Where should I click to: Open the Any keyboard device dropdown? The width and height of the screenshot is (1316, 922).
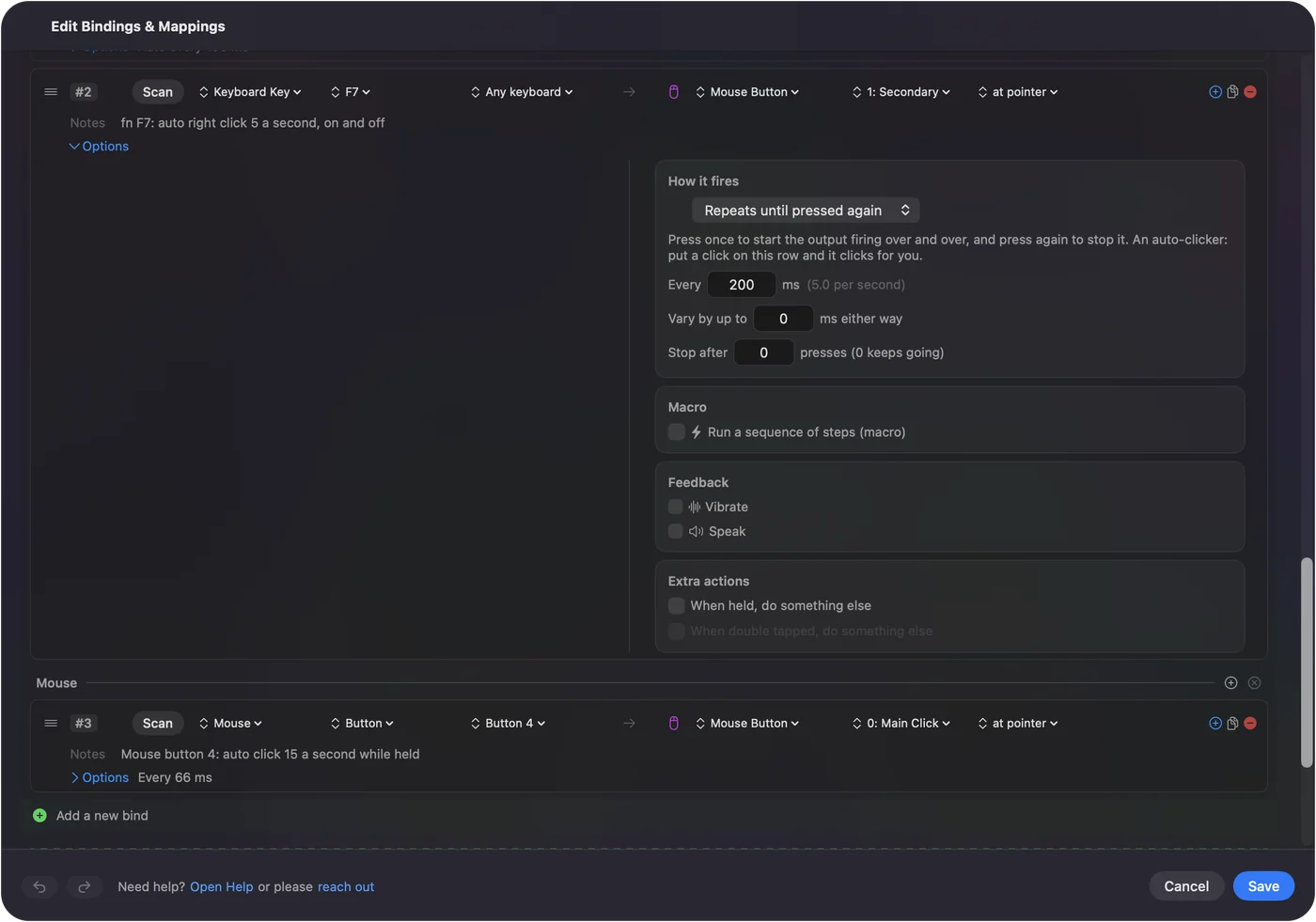point(522,92)
